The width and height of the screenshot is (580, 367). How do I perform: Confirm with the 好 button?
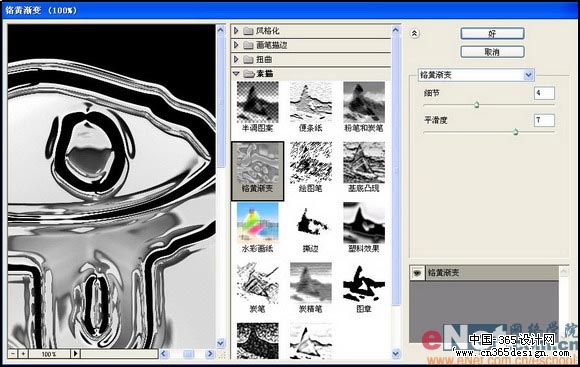click(x=492, y=34)
